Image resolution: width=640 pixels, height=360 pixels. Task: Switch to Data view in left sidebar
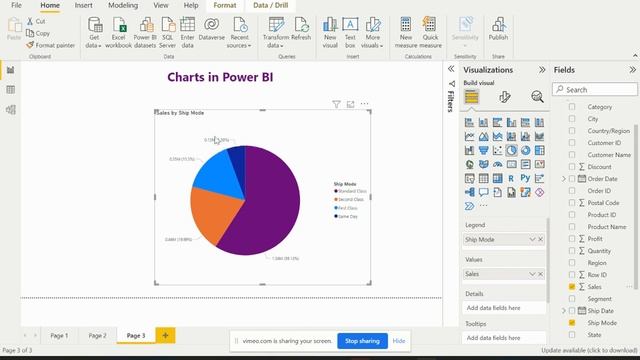pyautogui.click(x=11, y=90)
